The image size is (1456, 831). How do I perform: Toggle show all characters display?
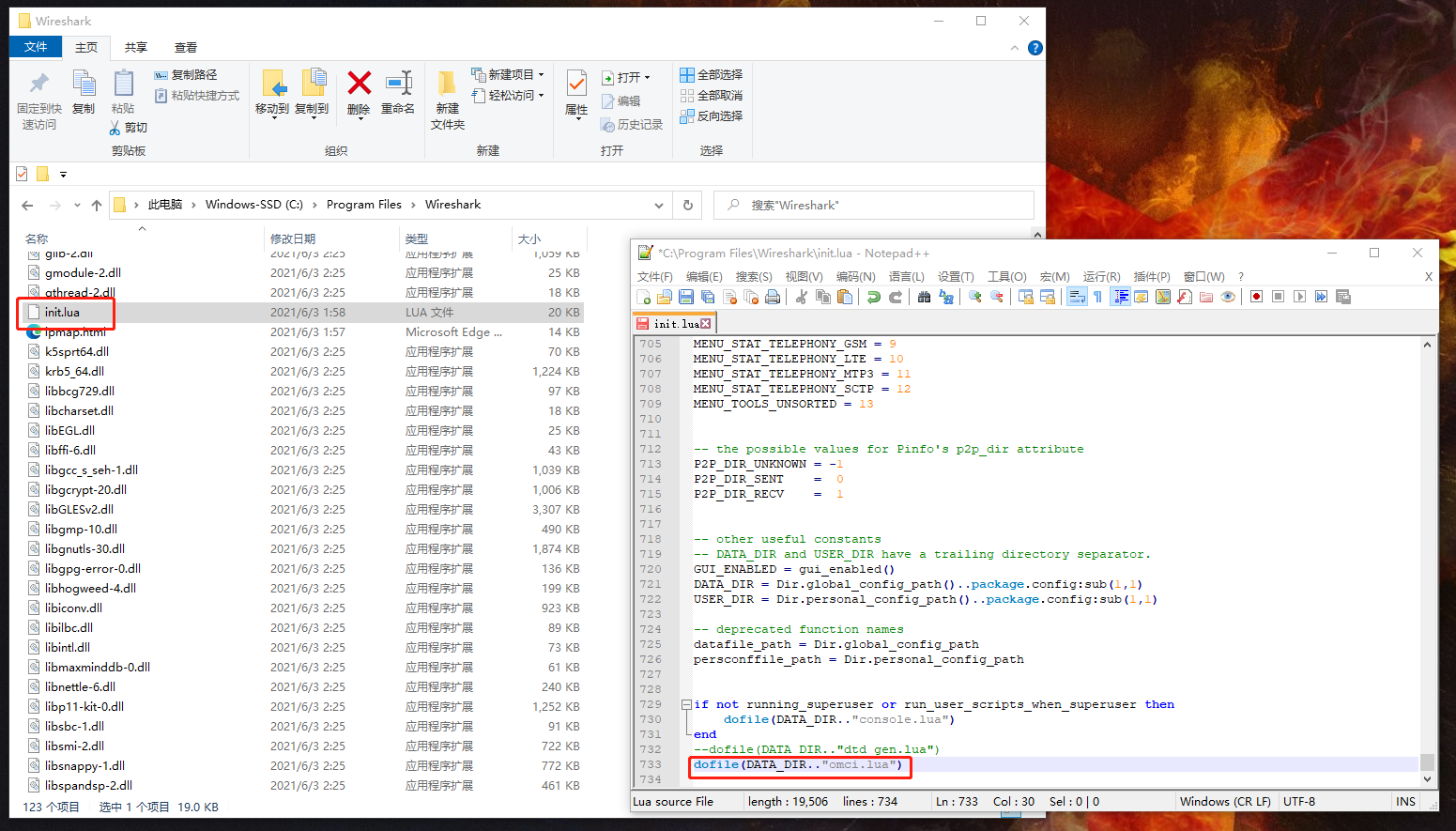[1098, 297]
